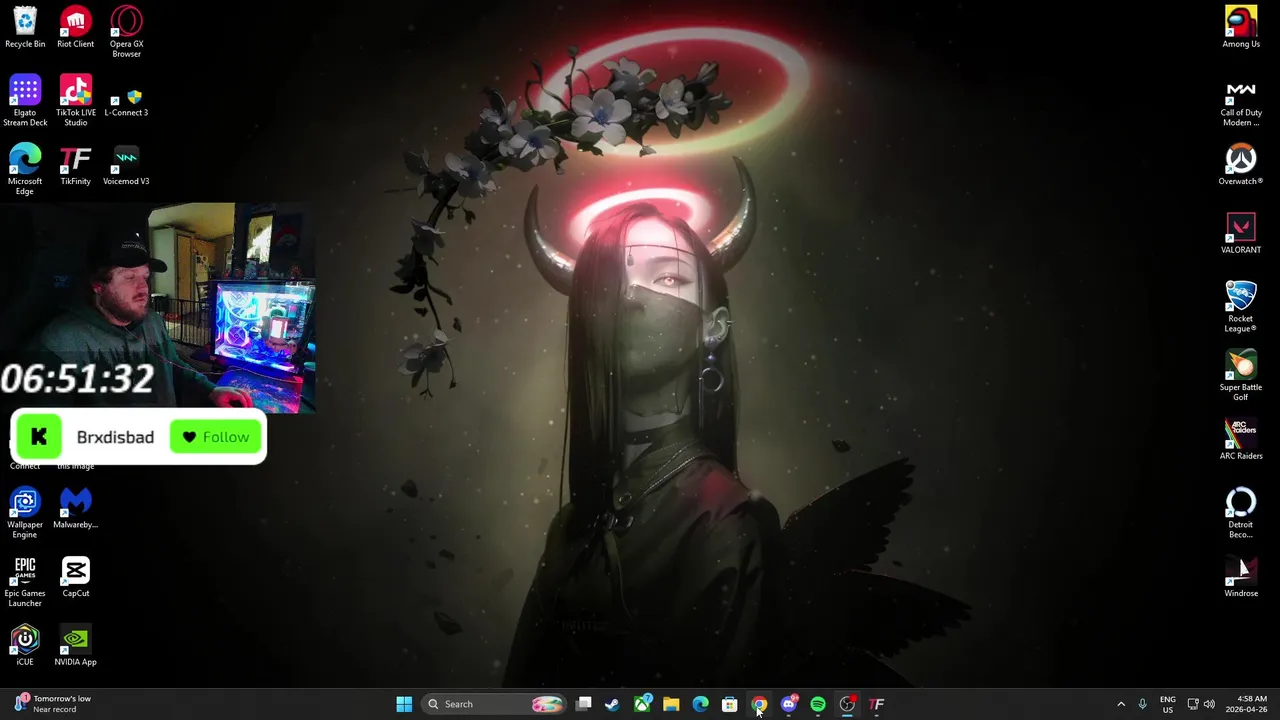This screenshot has width=1280, height=720.
Task: Click the Brxdisbad channel name
Action: 115,437
